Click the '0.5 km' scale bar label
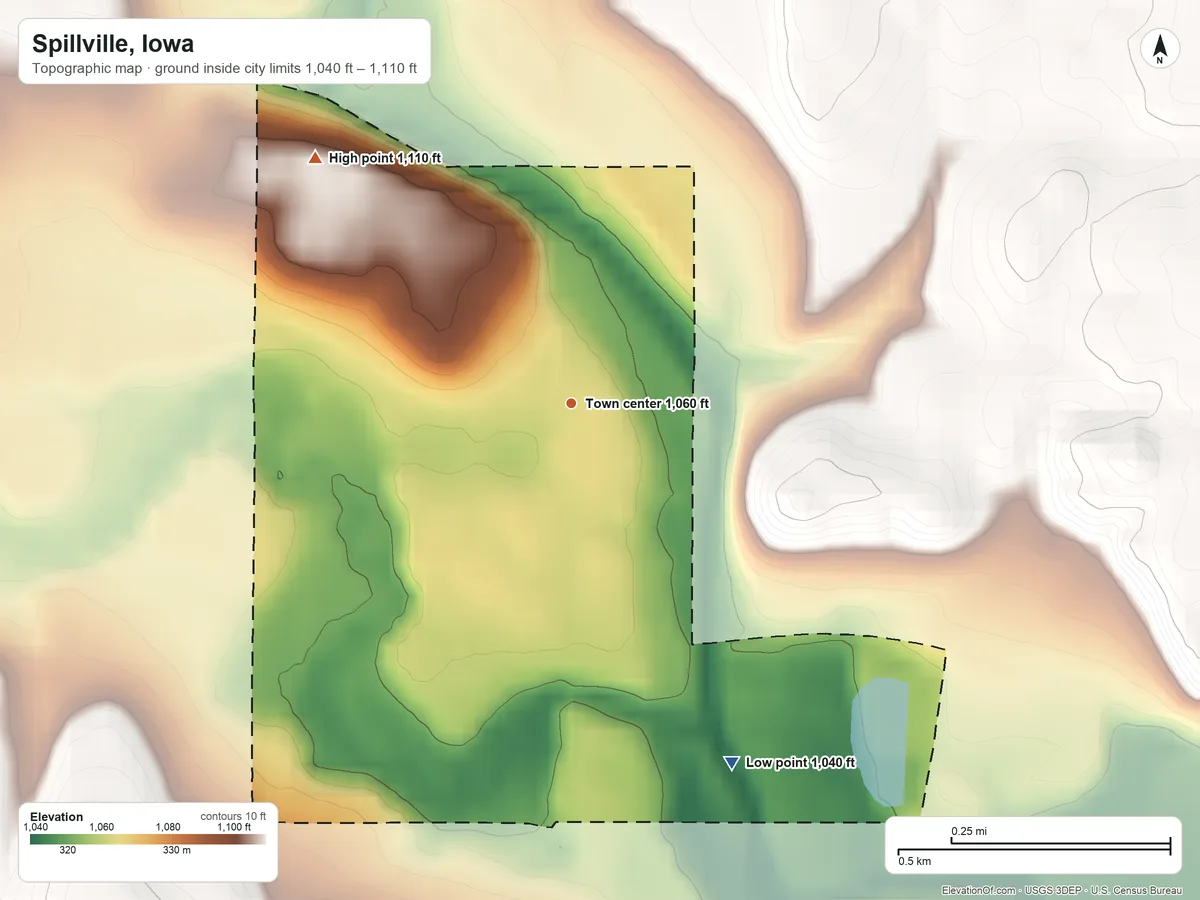The image size is (1200, 900). pyautogui.click(x=915, y=861)
